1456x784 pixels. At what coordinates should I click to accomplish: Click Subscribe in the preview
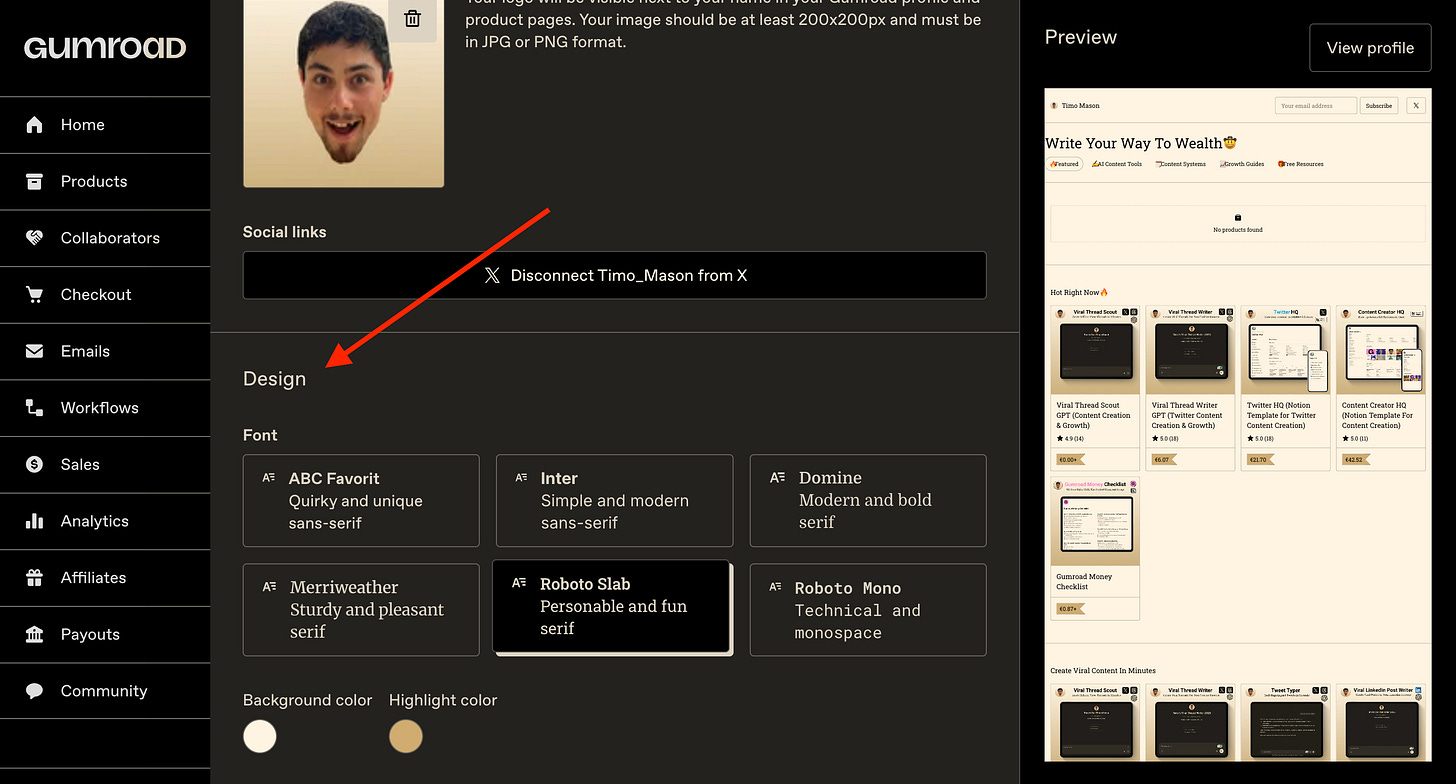1379,105
